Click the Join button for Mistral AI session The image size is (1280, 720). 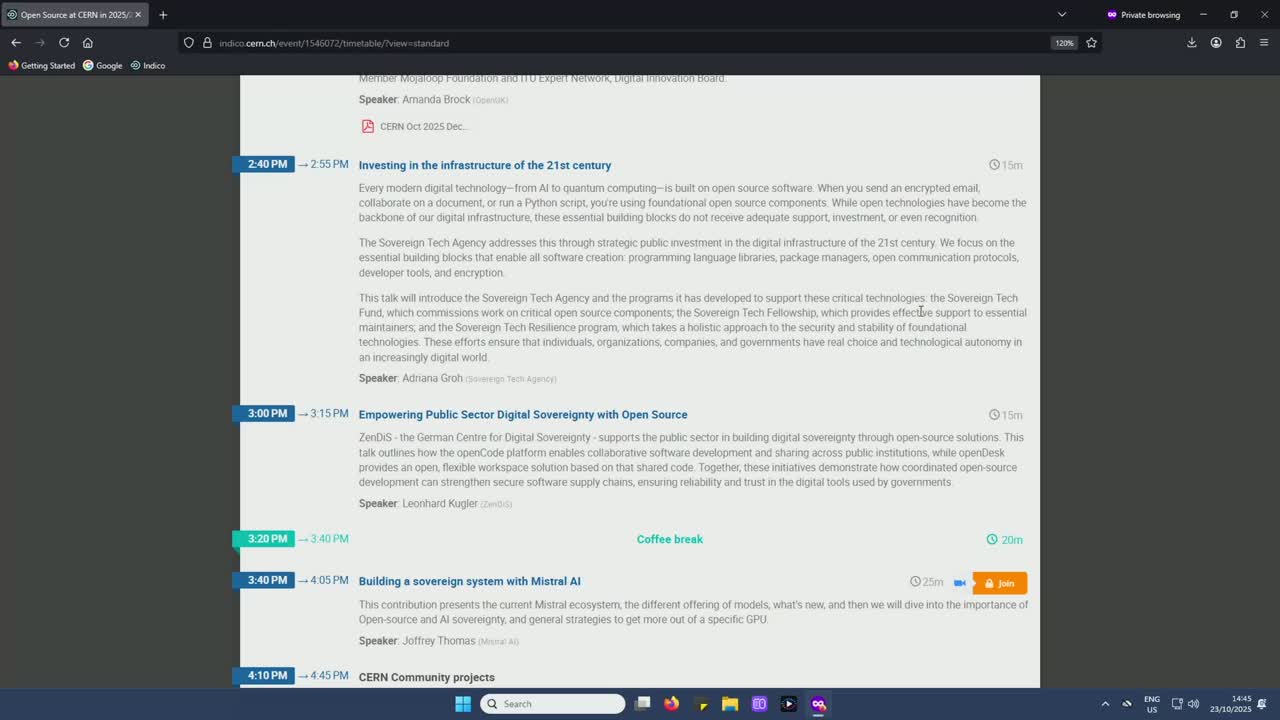coord(999,583)
